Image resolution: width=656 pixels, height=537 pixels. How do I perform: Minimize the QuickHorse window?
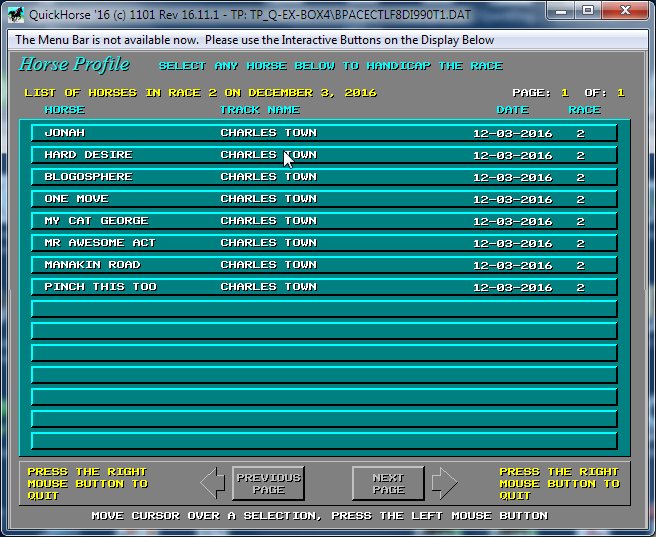click(x=560, y=10)
